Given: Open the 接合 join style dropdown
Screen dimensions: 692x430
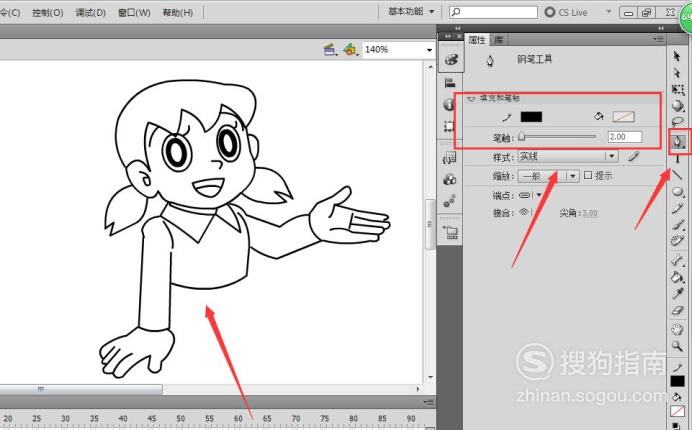Looking at the screenshot, I should pyautogui.click(x=526, y=213).
